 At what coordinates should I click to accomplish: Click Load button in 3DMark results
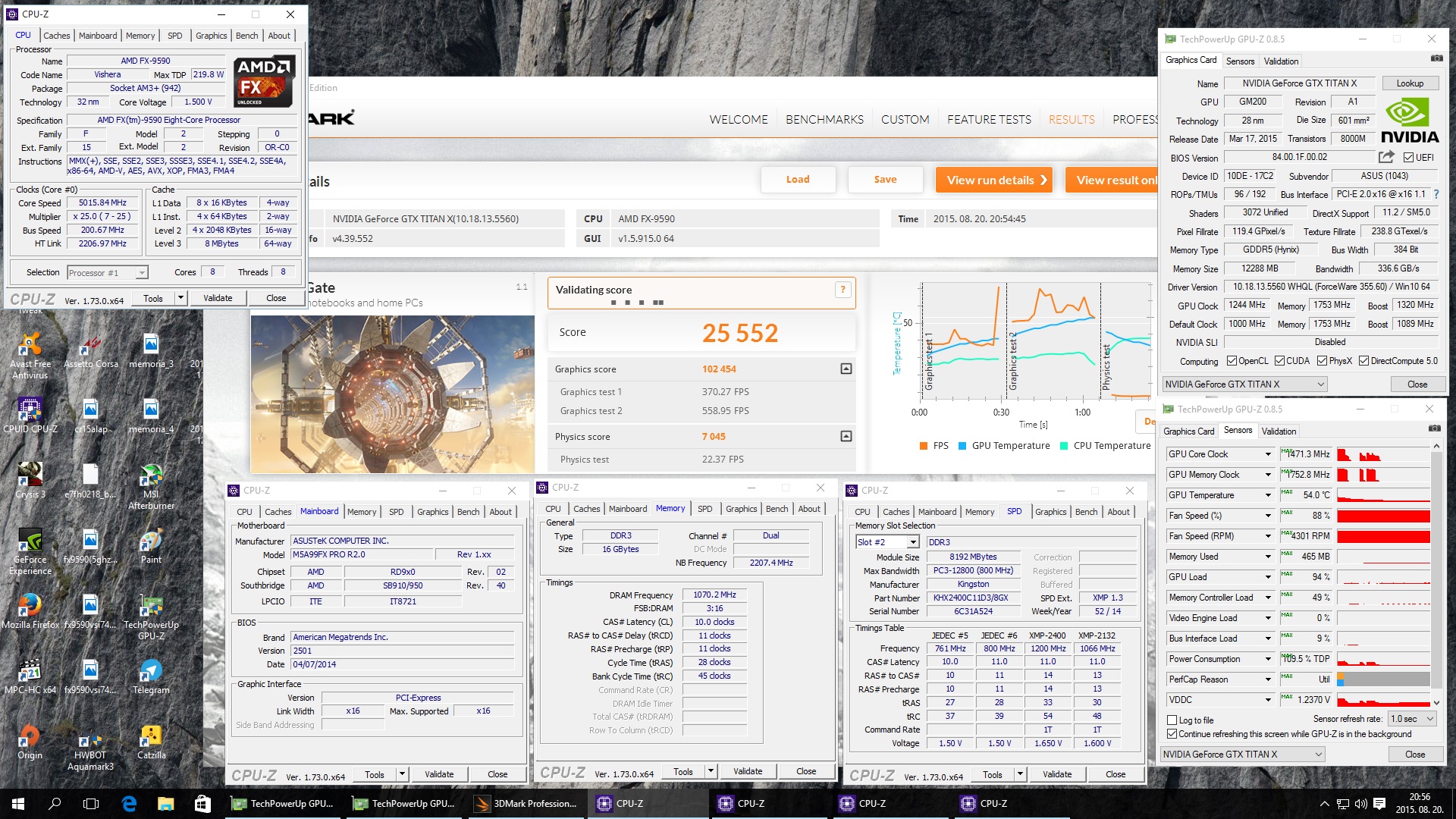point(798,180)
